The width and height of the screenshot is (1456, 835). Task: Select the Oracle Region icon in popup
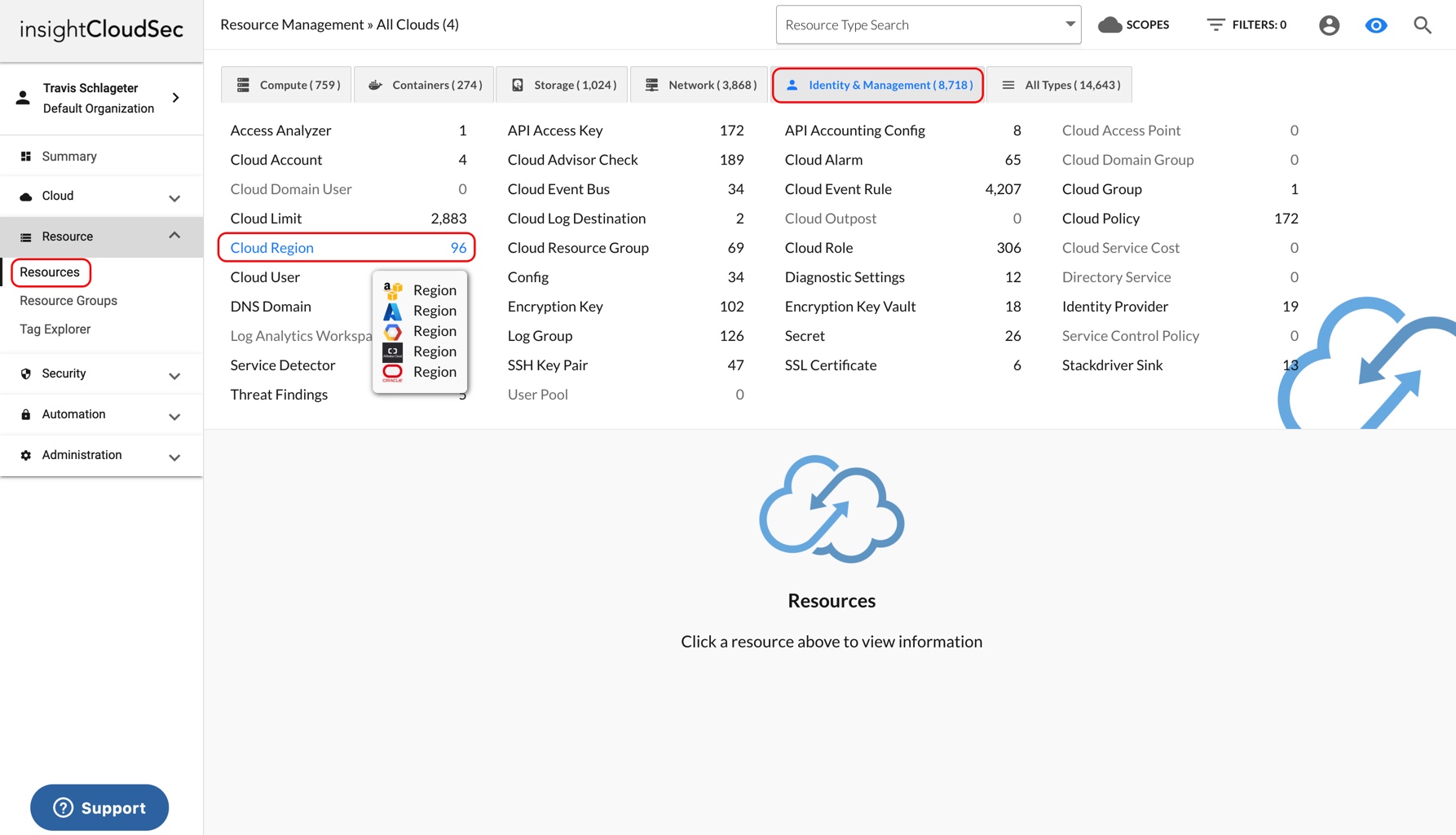pos(393,373)
